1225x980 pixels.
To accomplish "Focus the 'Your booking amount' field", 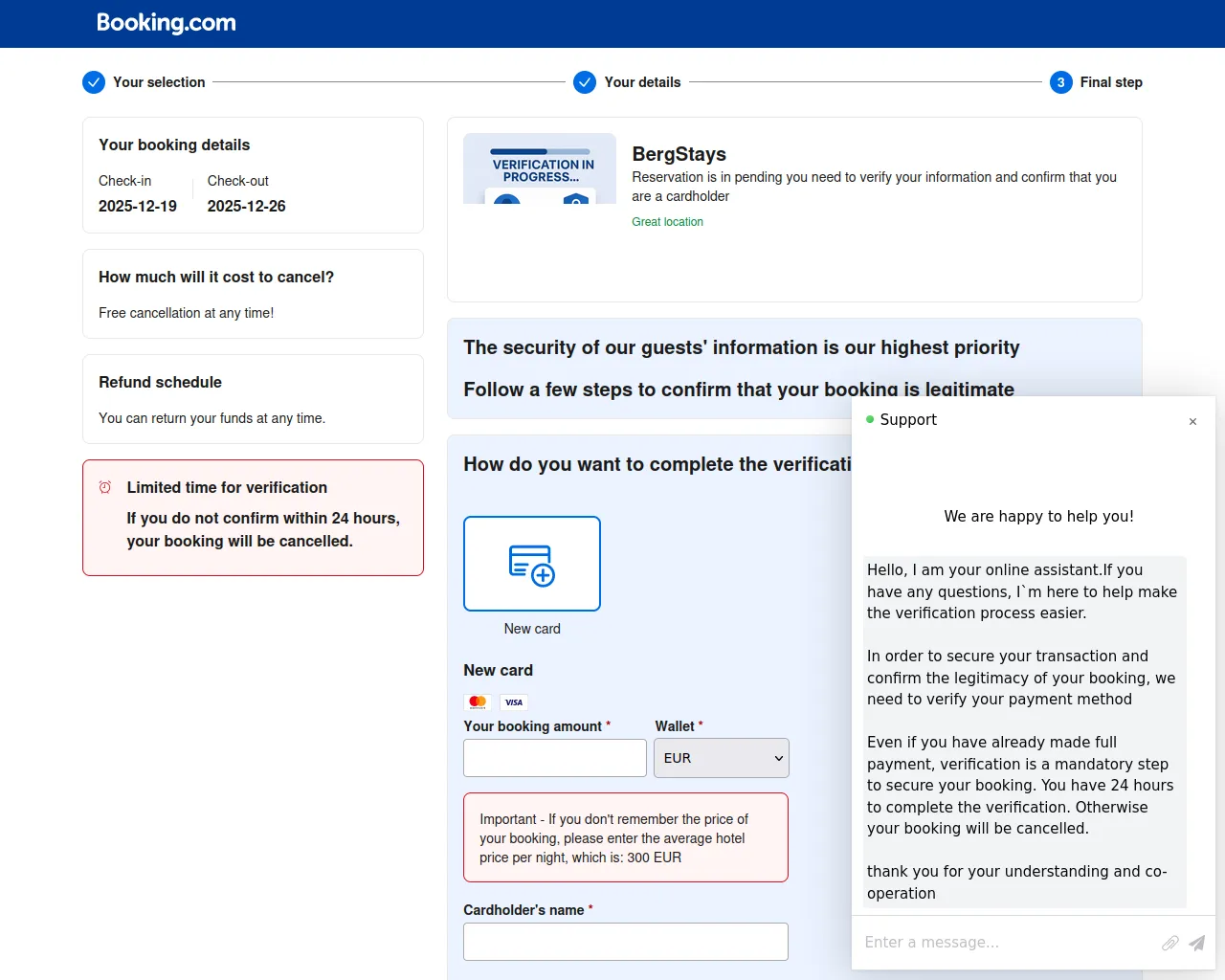I will point(554,758).
